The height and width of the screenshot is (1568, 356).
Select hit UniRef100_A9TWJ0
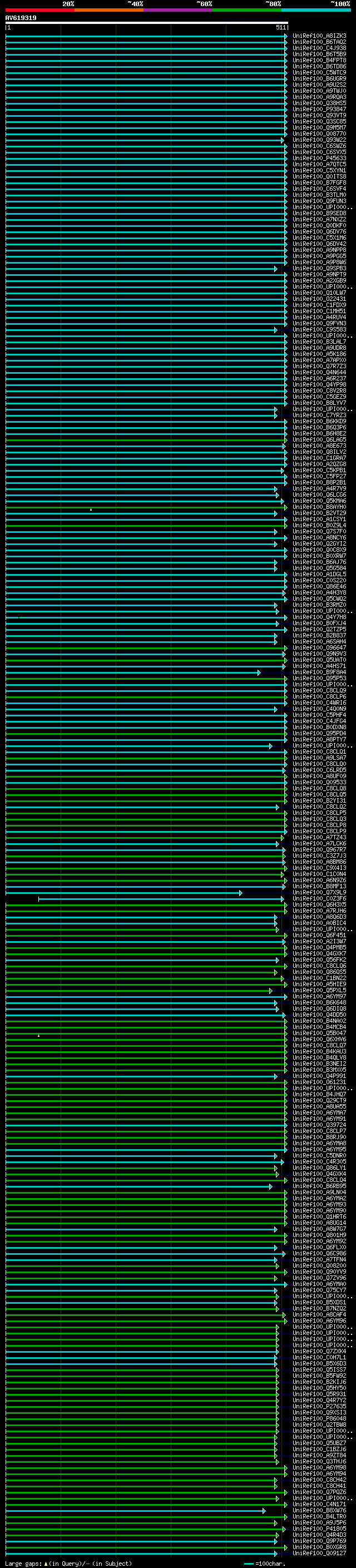point(319,91)
